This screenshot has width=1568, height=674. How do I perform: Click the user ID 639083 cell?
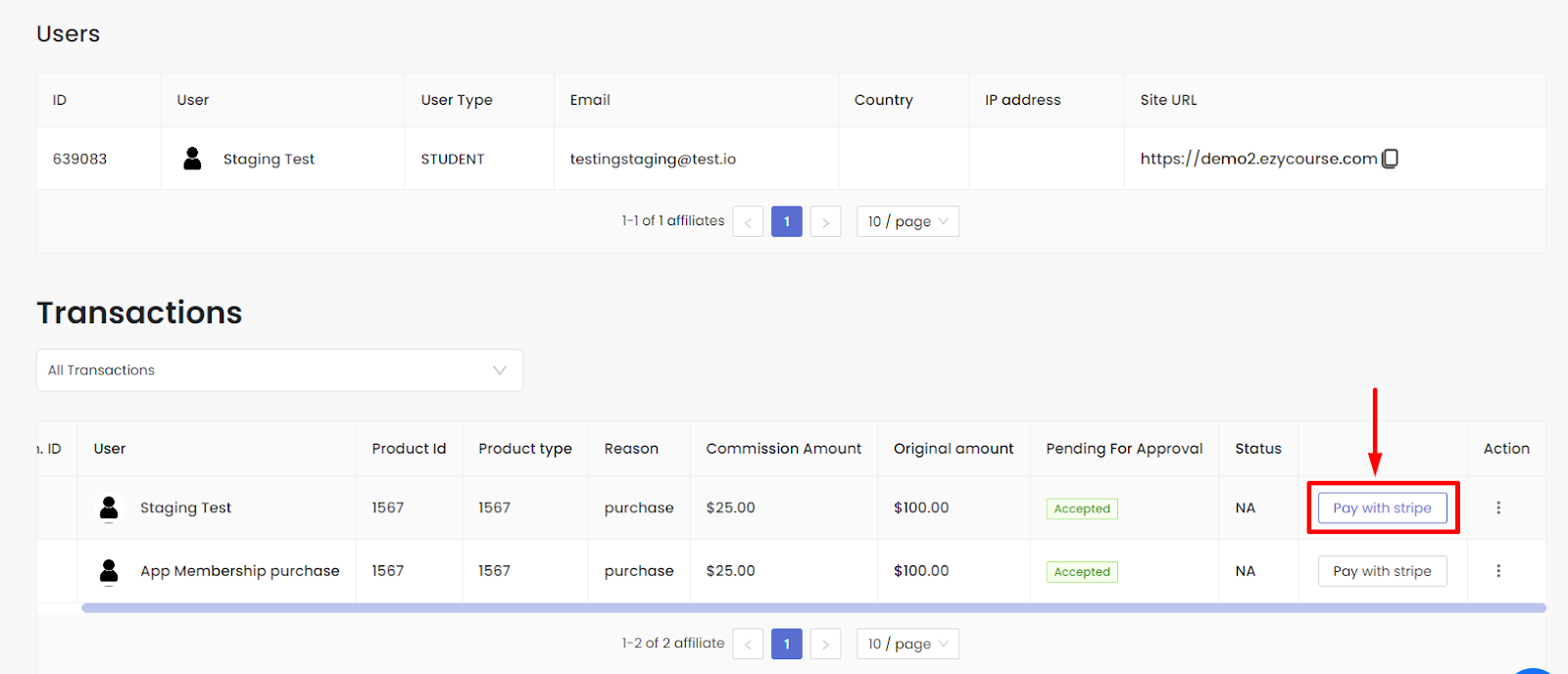(80, 159)
